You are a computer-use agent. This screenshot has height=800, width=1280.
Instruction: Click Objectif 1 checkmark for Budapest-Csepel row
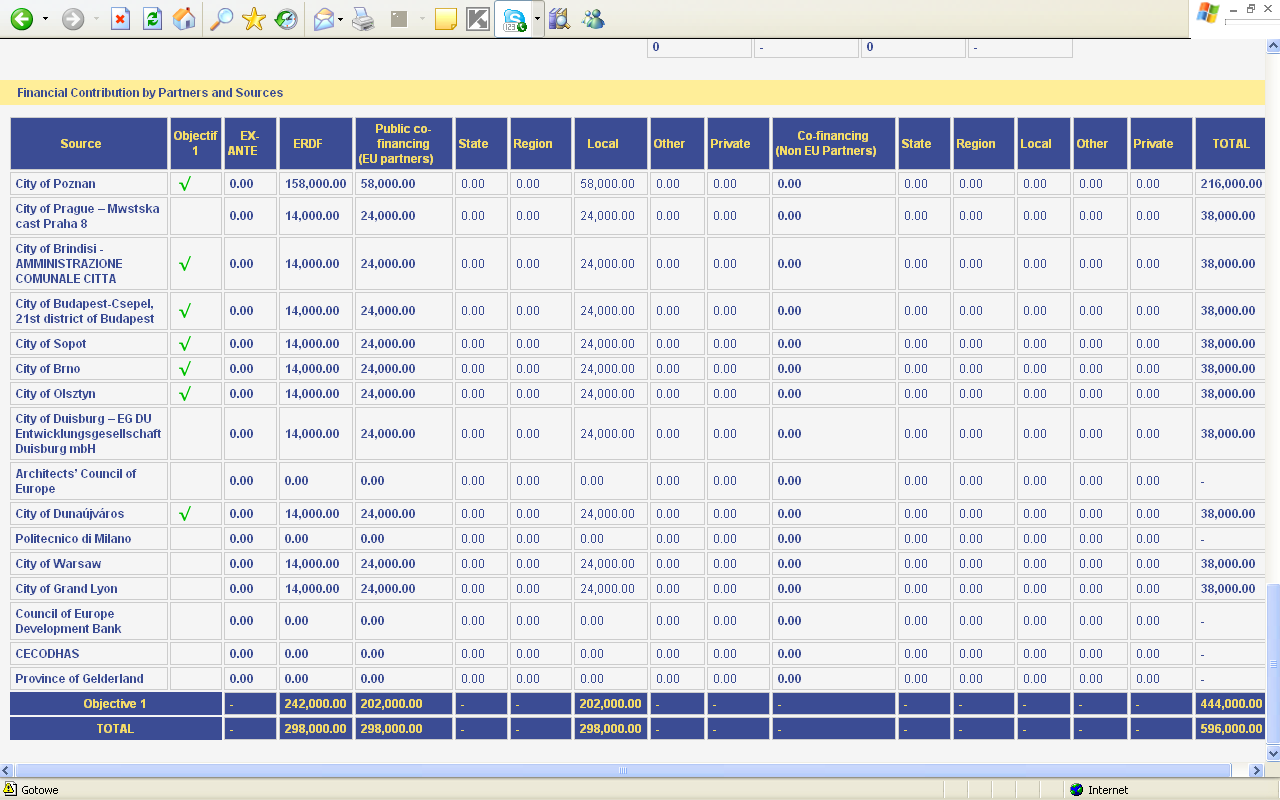184,311
